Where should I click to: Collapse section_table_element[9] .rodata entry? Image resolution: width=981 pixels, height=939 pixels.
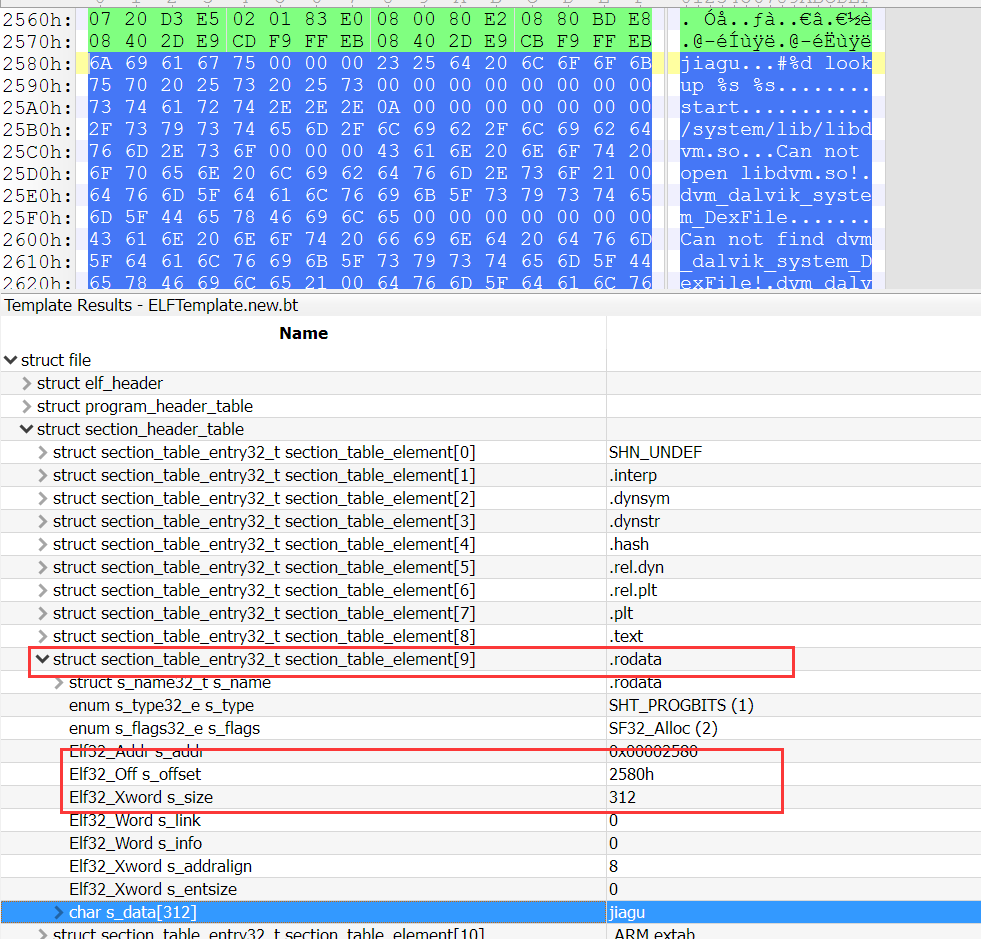coord(42,659)
